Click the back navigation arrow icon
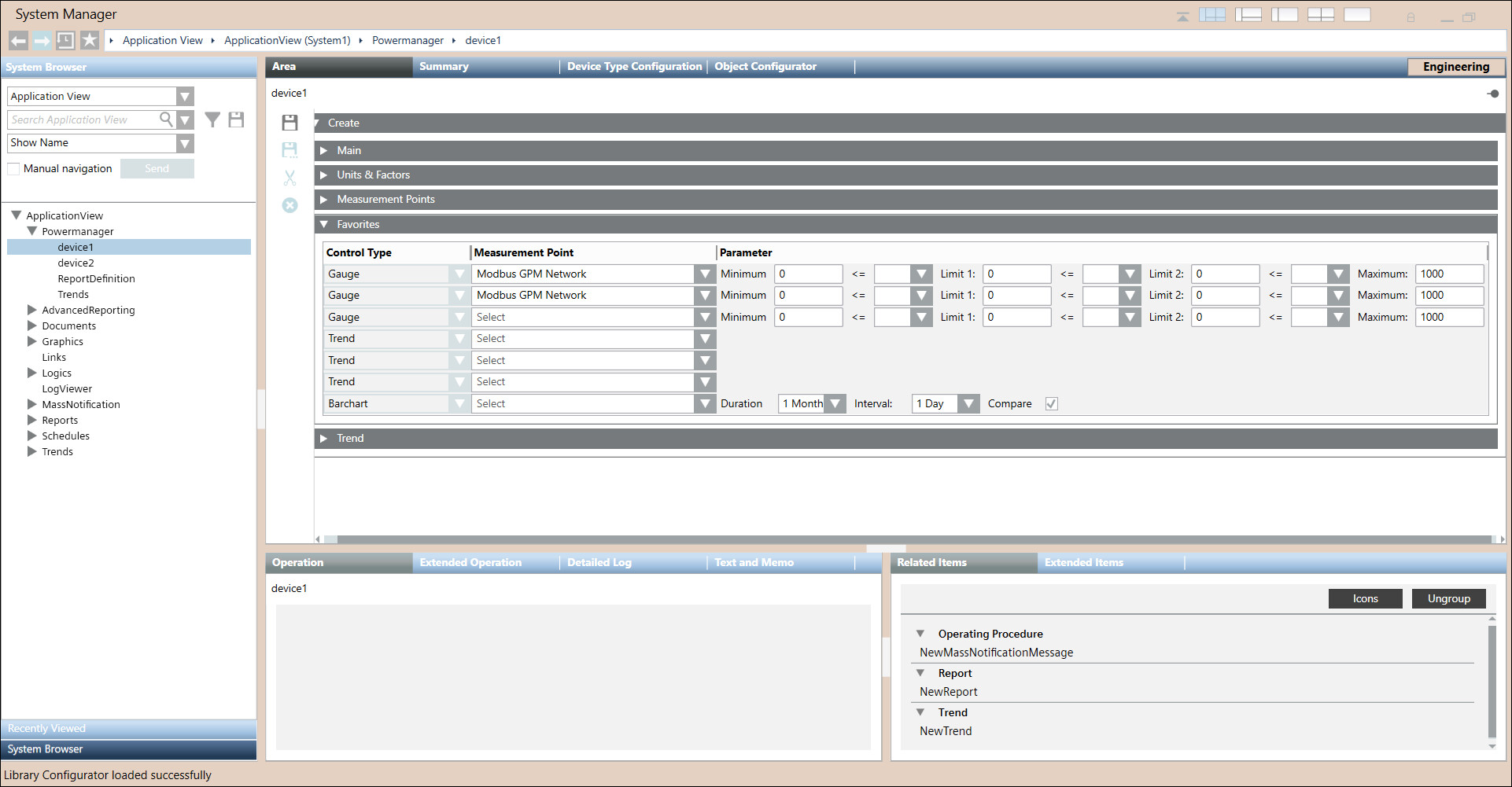This screenshot has width=1512, height=787. click(18, 40)
